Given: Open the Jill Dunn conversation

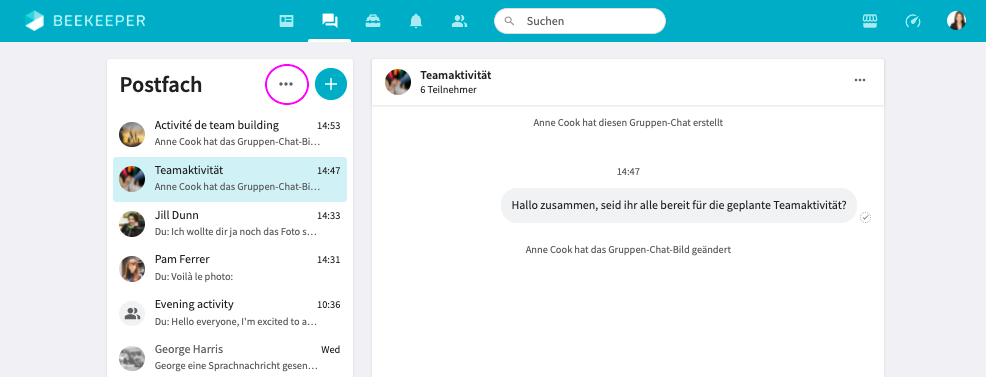Looking at the screenshot, I should point(230,224).
